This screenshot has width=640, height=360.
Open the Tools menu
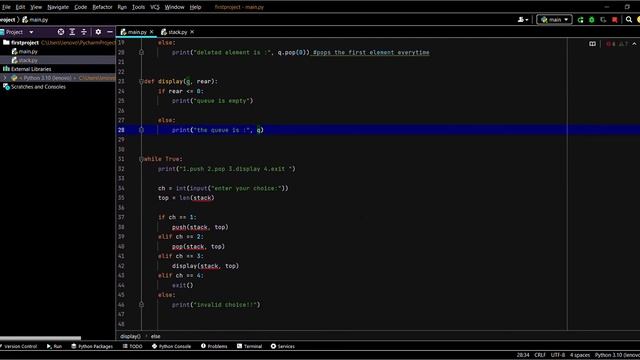pyautogui.click(x=138, y=7)
